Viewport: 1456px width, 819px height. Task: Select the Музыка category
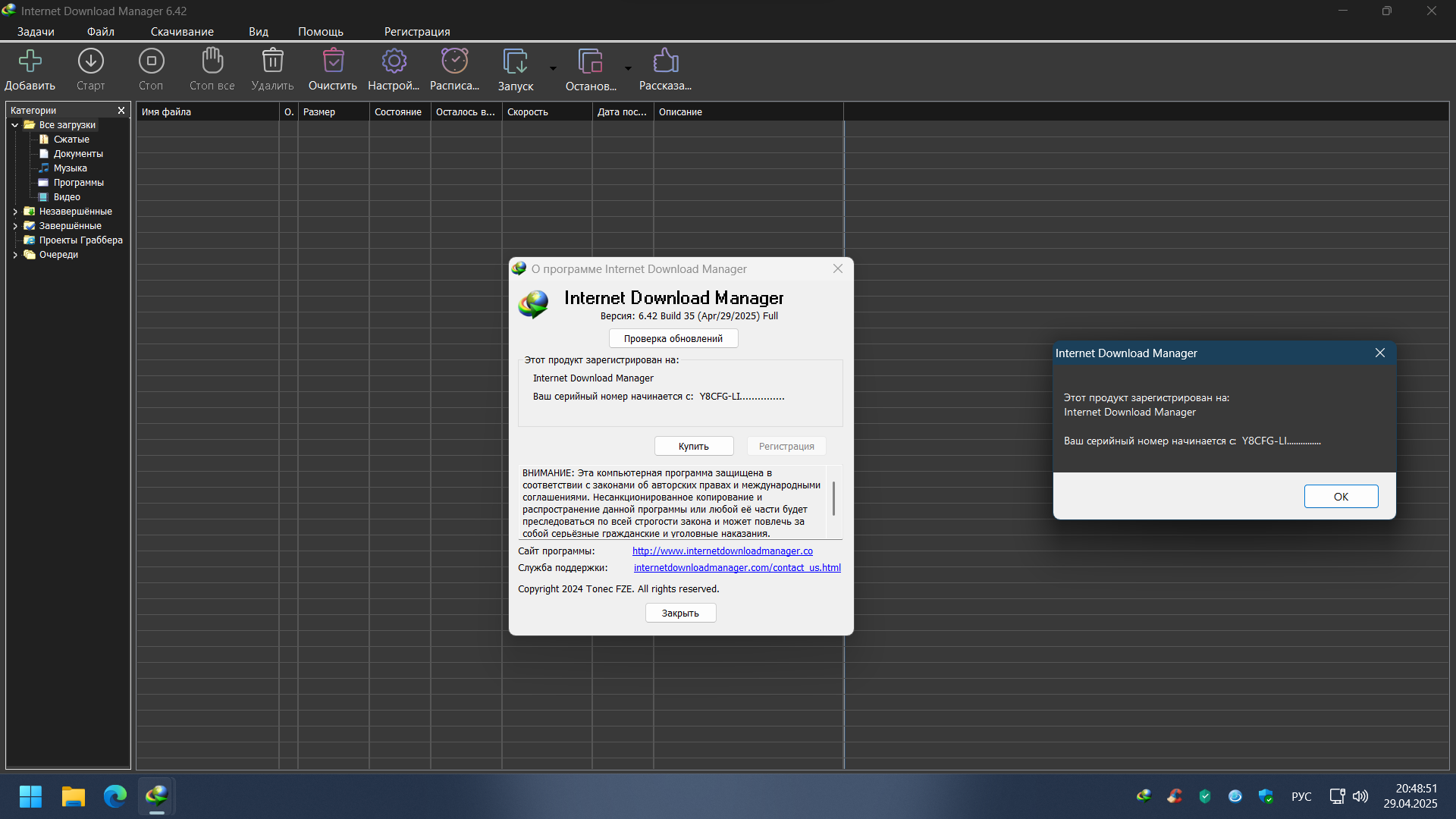point(70,168)
